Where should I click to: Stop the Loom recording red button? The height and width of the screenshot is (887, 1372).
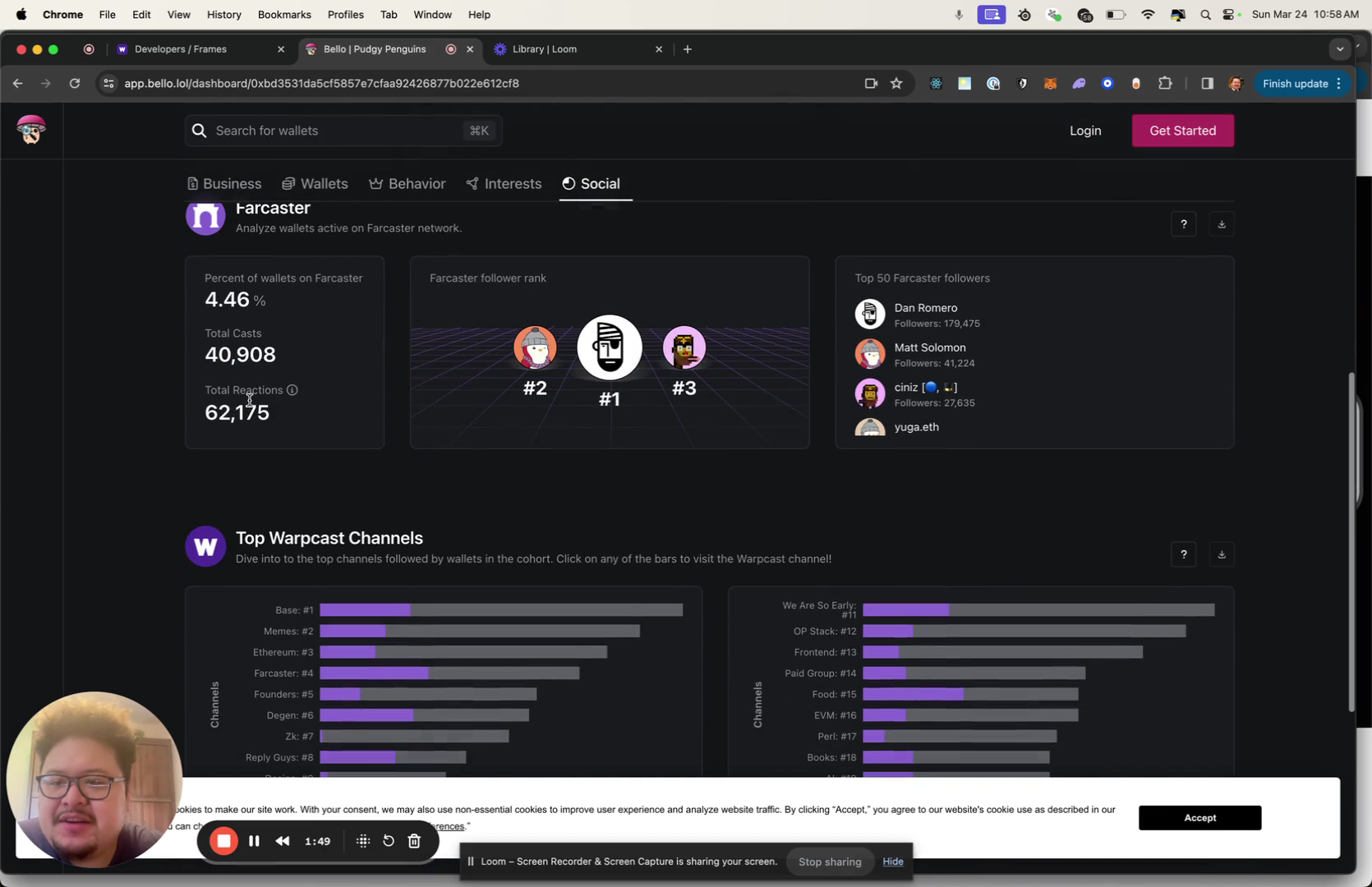coord(223,841)
